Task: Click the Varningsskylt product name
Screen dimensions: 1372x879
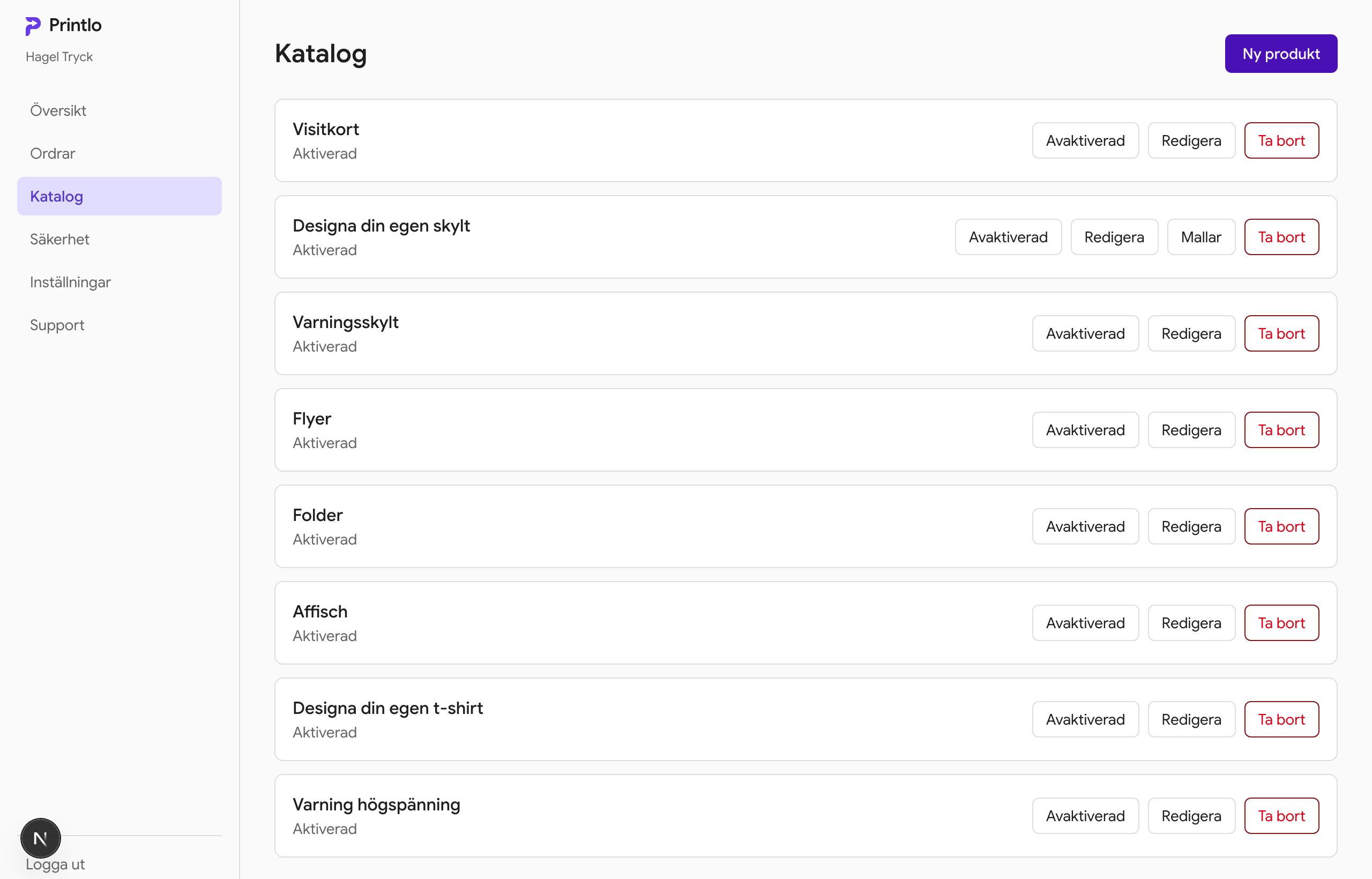Action: coord(345,323)
